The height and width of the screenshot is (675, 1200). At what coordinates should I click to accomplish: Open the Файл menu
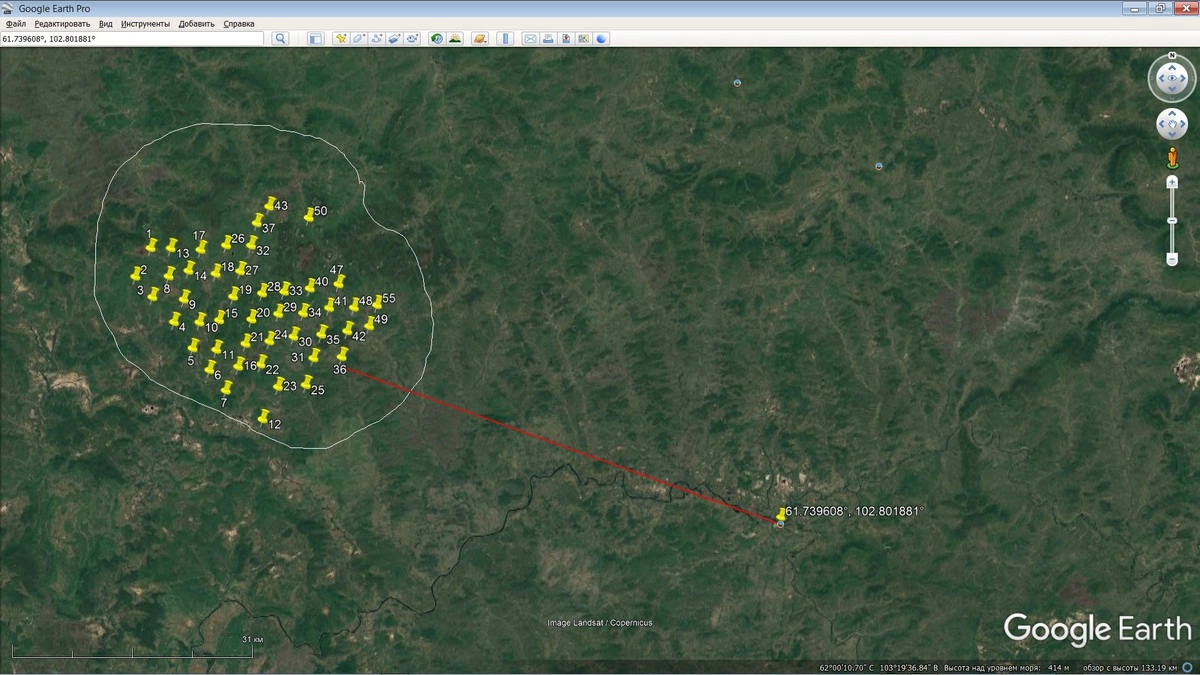pos(15,23)
